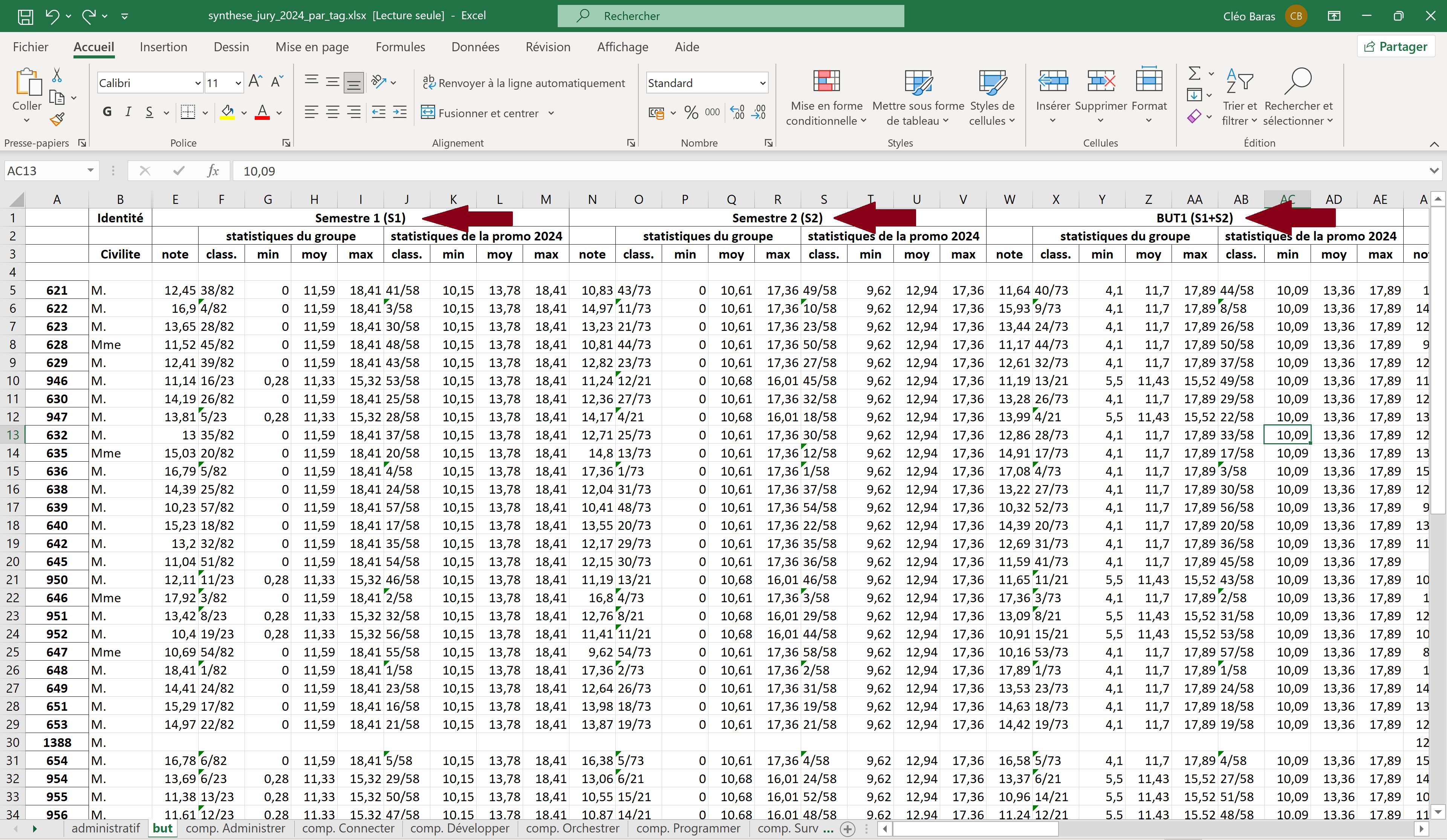The height and width of the screenshot is (840, 1447).
Task: Select the Format Painter brush
Action: 57,119
